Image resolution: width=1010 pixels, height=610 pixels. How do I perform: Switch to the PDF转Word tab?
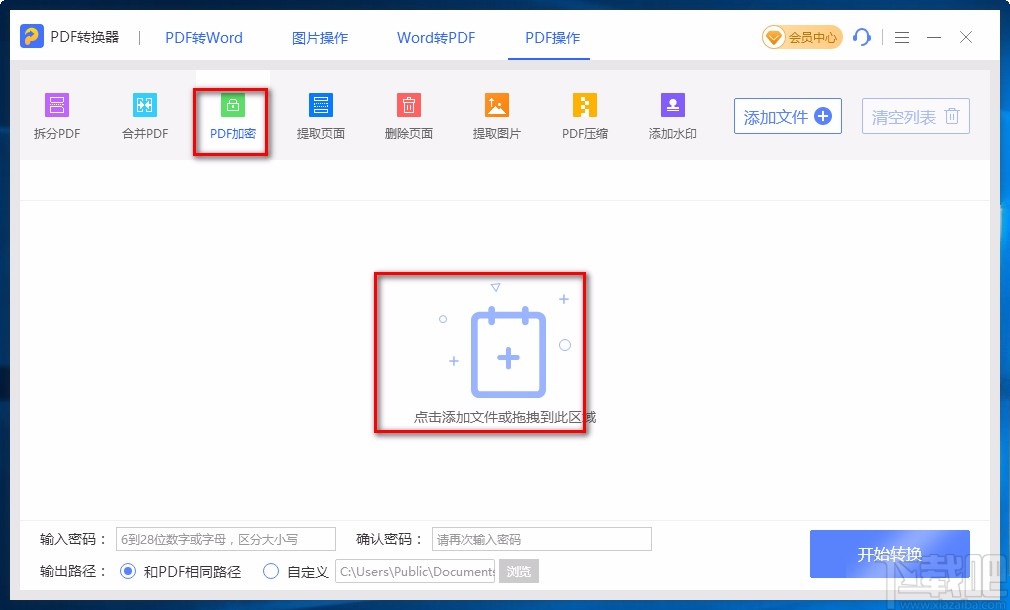coord(204,37)
